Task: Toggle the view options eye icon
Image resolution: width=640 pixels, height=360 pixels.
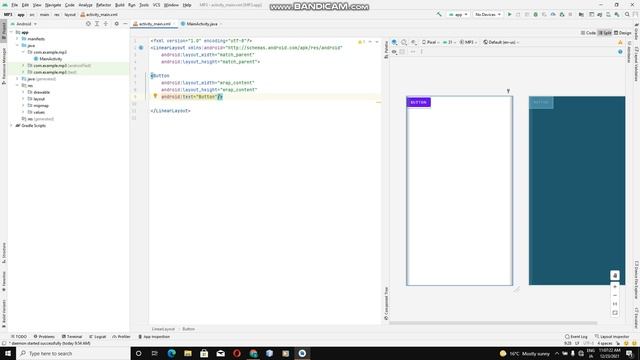Action: click(x=394, y=52)
